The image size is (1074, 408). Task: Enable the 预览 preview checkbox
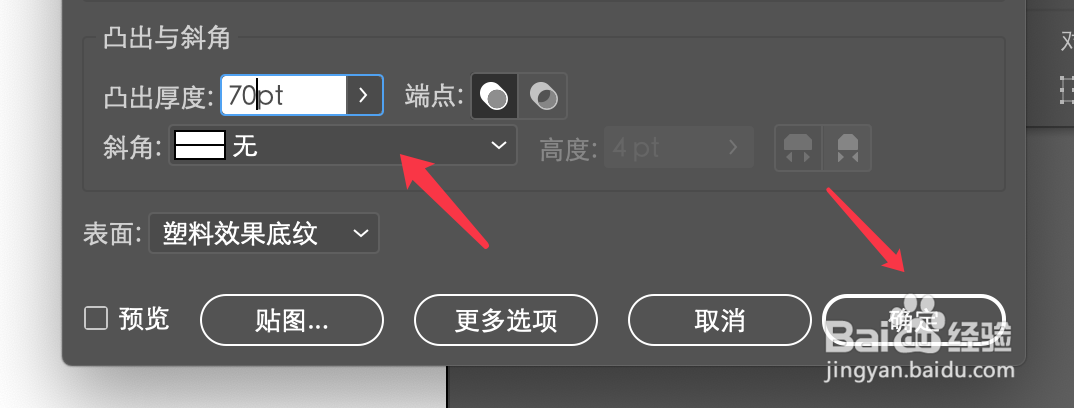pos(96,318)
